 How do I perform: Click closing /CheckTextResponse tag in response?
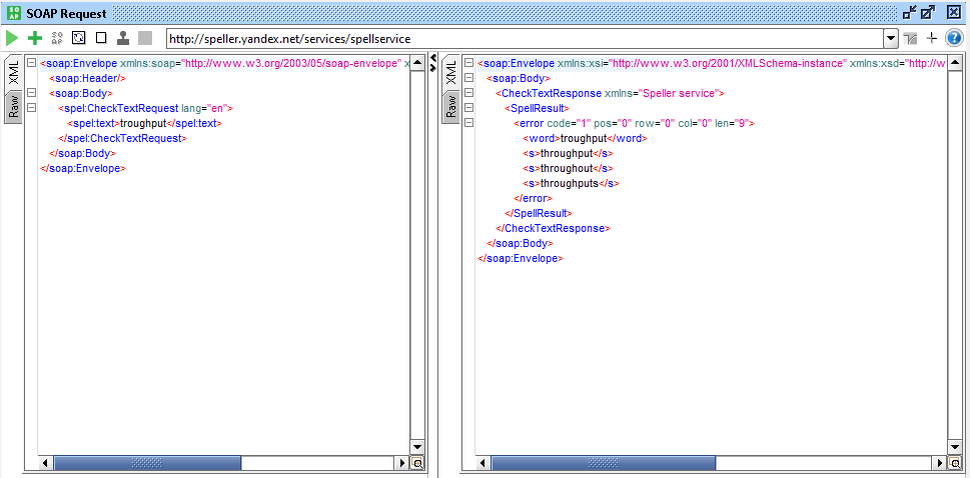click(553, 228)
